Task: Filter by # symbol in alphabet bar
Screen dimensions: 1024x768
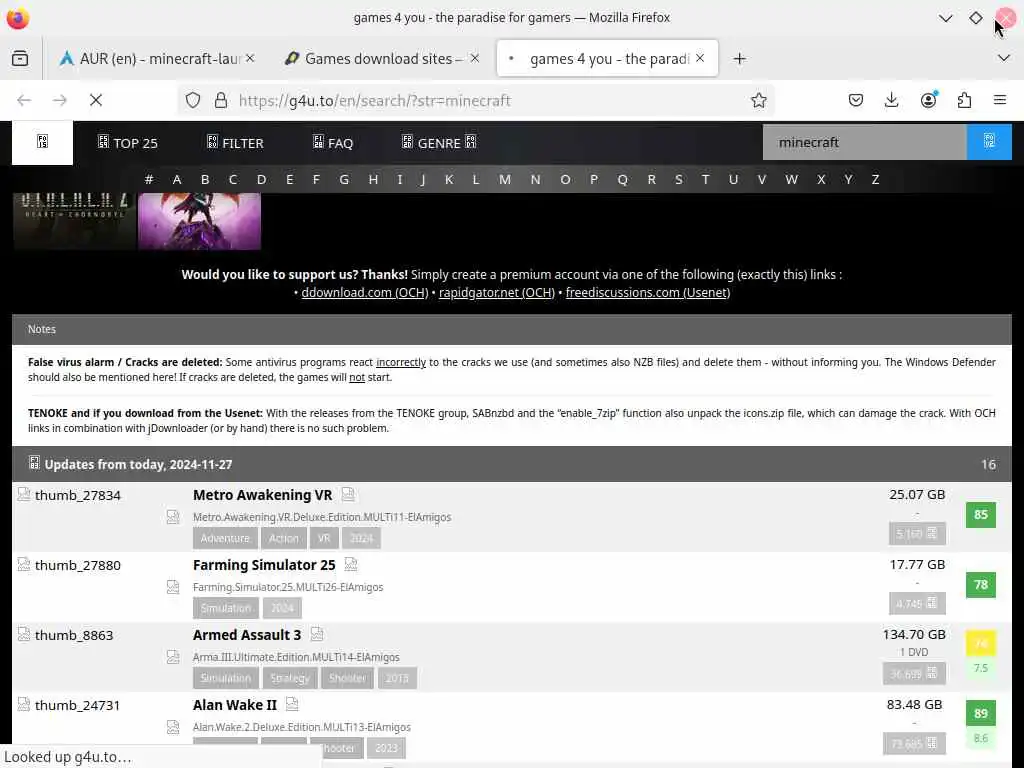Action: (x=149, y=180)
